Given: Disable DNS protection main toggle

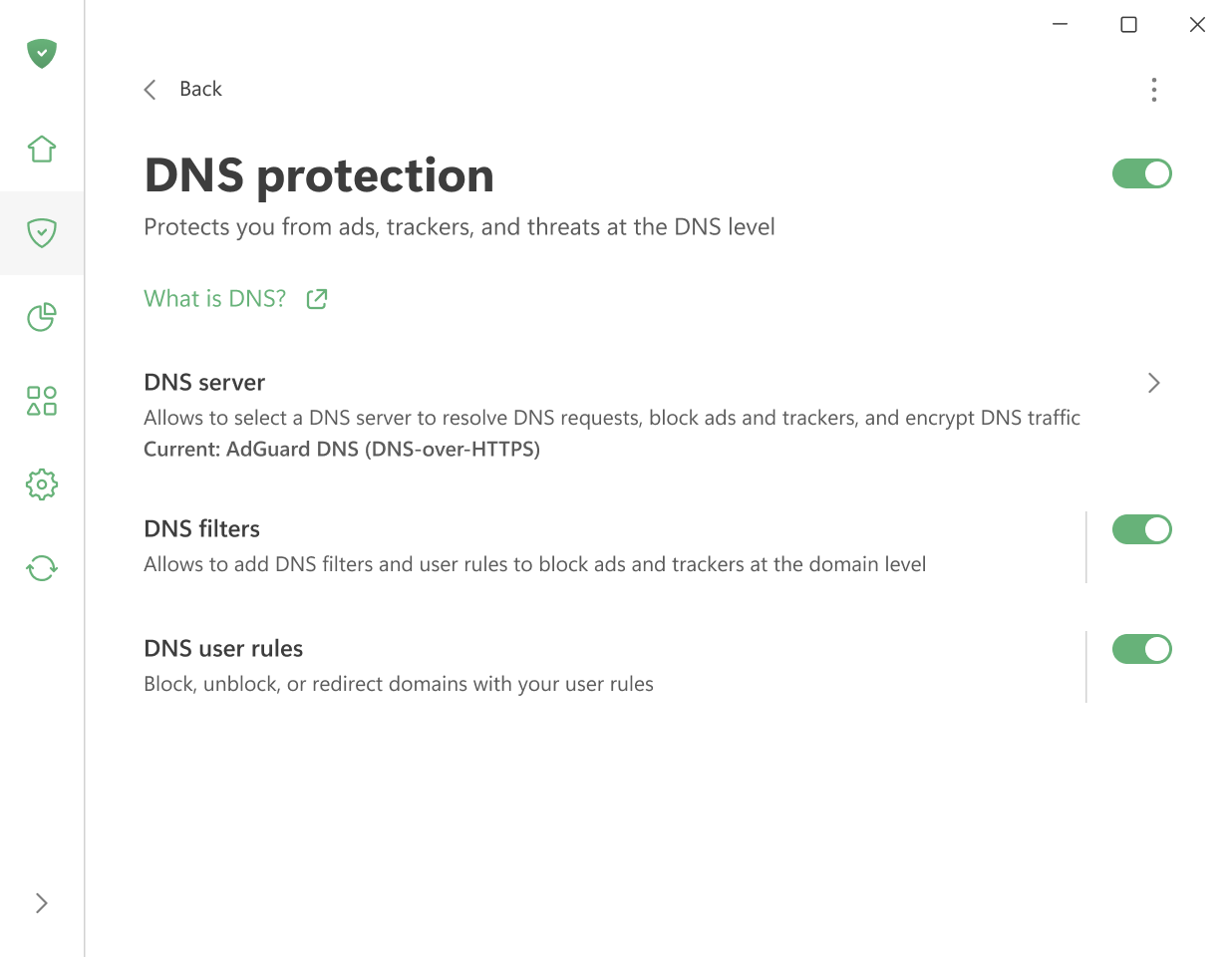Looking at the screenshot, I should coord(1142,172).
